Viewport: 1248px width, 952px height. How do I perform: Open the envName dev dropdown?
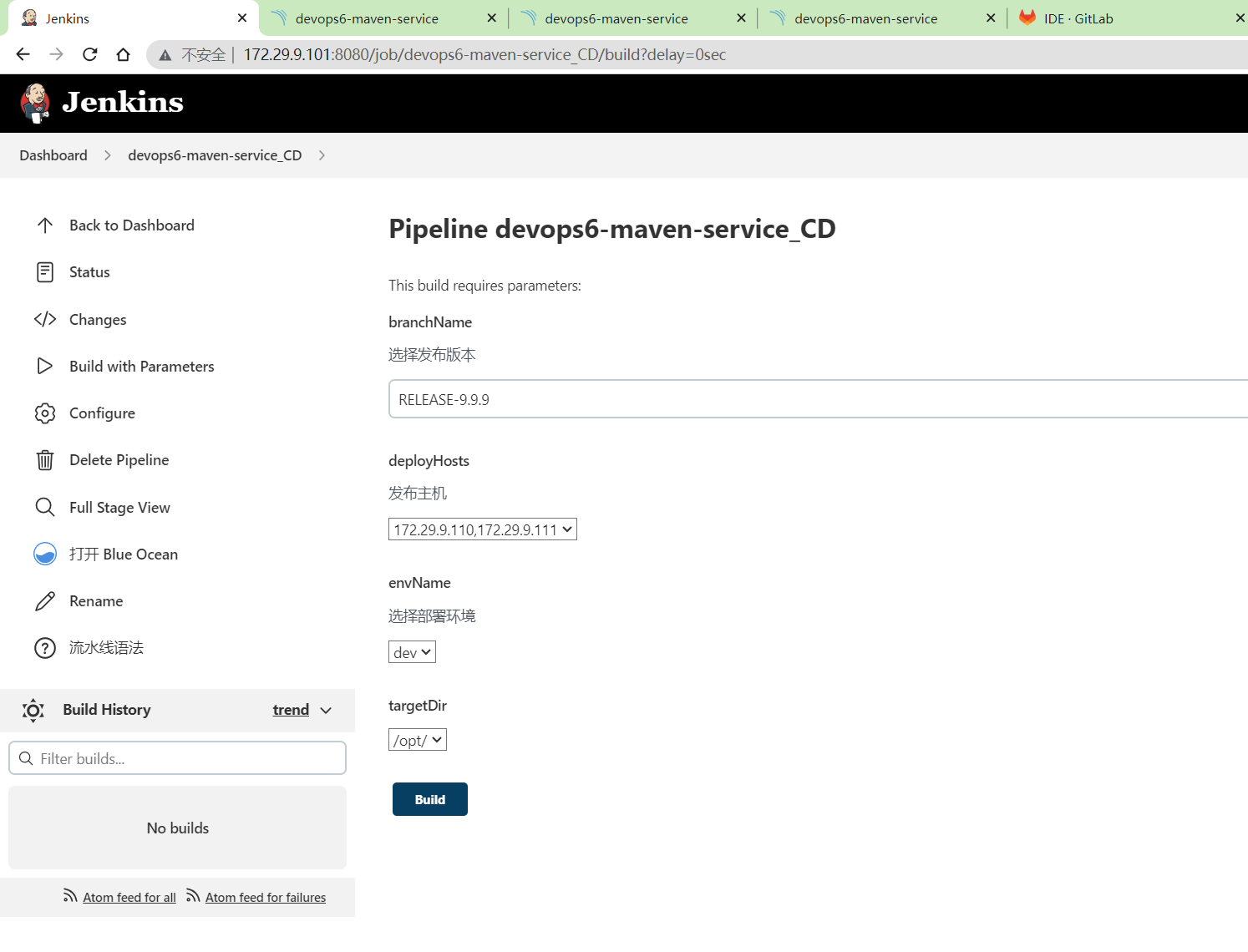[x=412, y=652]
